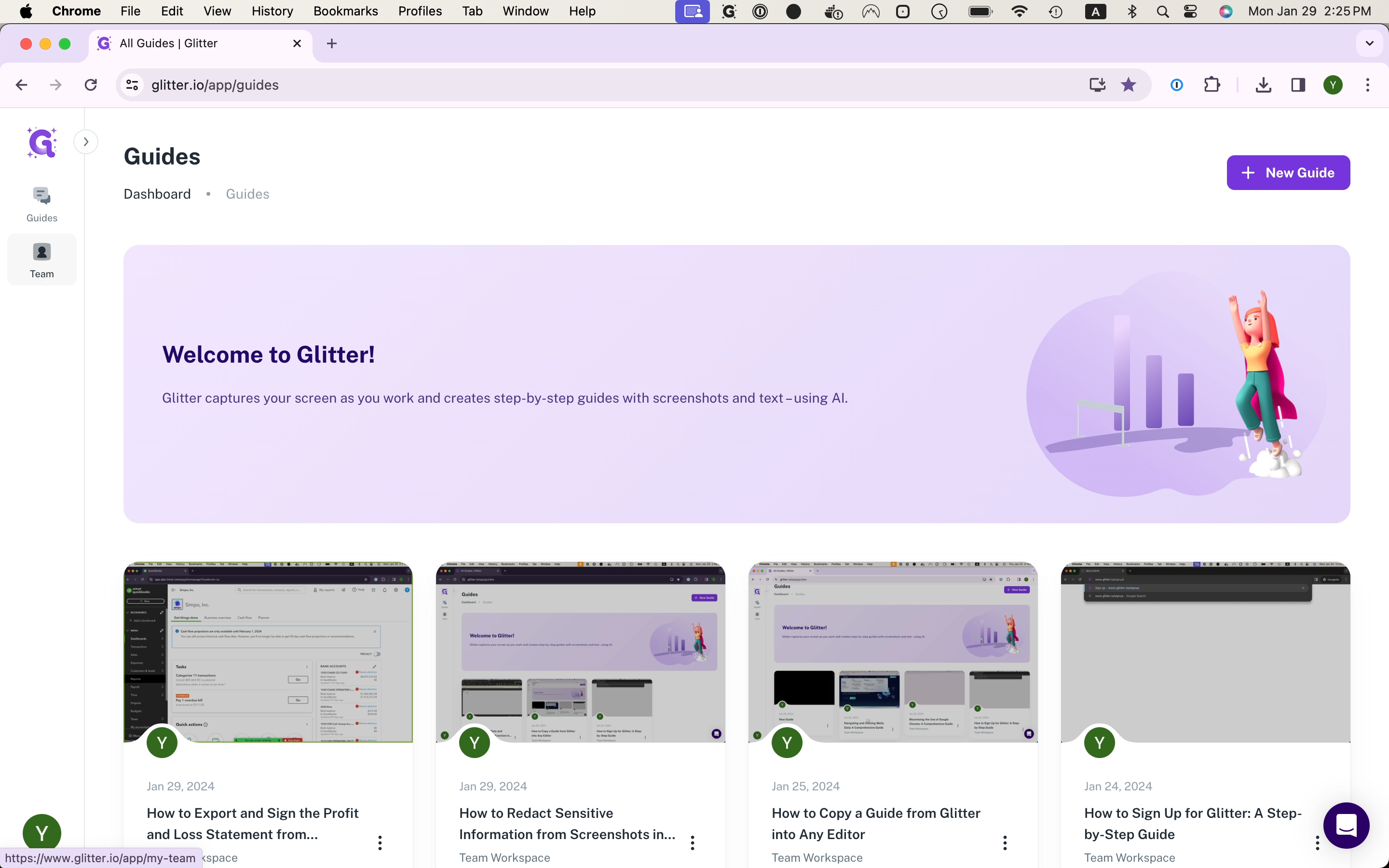Image resolution: width=1389 pixels, height=868 pixels.
Task: Click the Bluetooth icon in menu bar
Action: point(1132,12)
